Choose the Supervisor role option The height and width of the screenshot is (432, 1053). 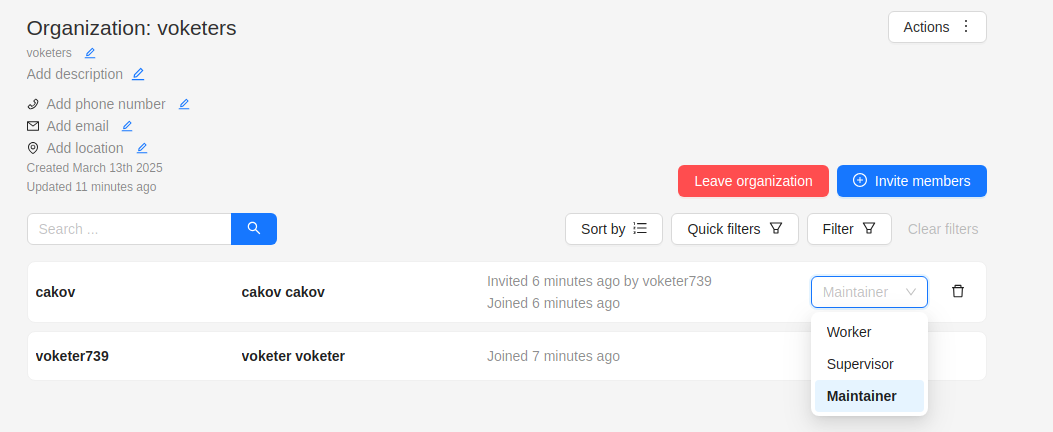[x=860, y=364]
